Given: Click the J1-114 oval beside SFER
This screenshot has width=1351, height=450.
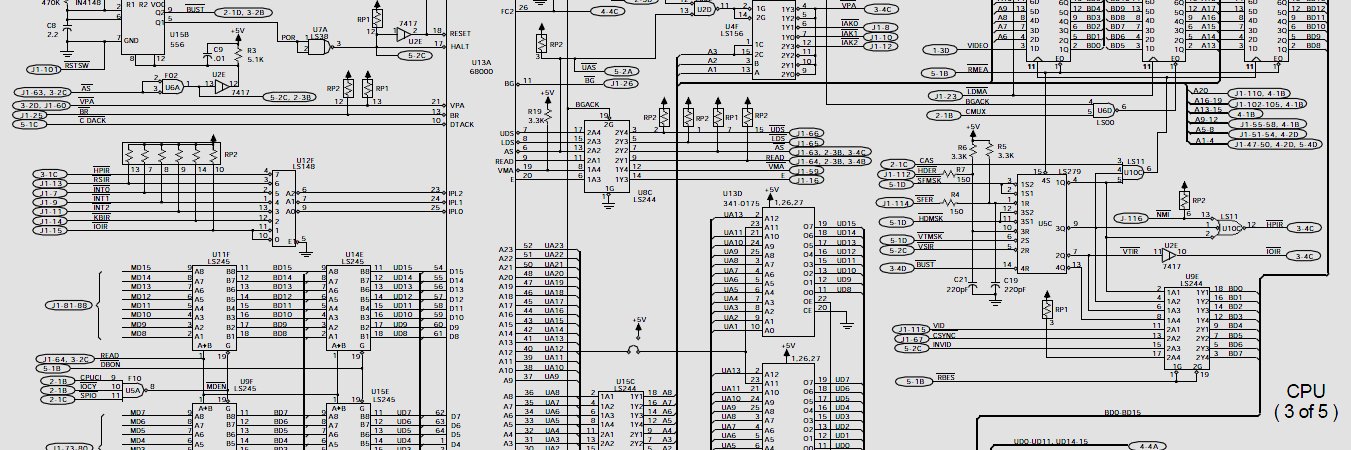Looking at the screenshot, I should coord(896,202).
